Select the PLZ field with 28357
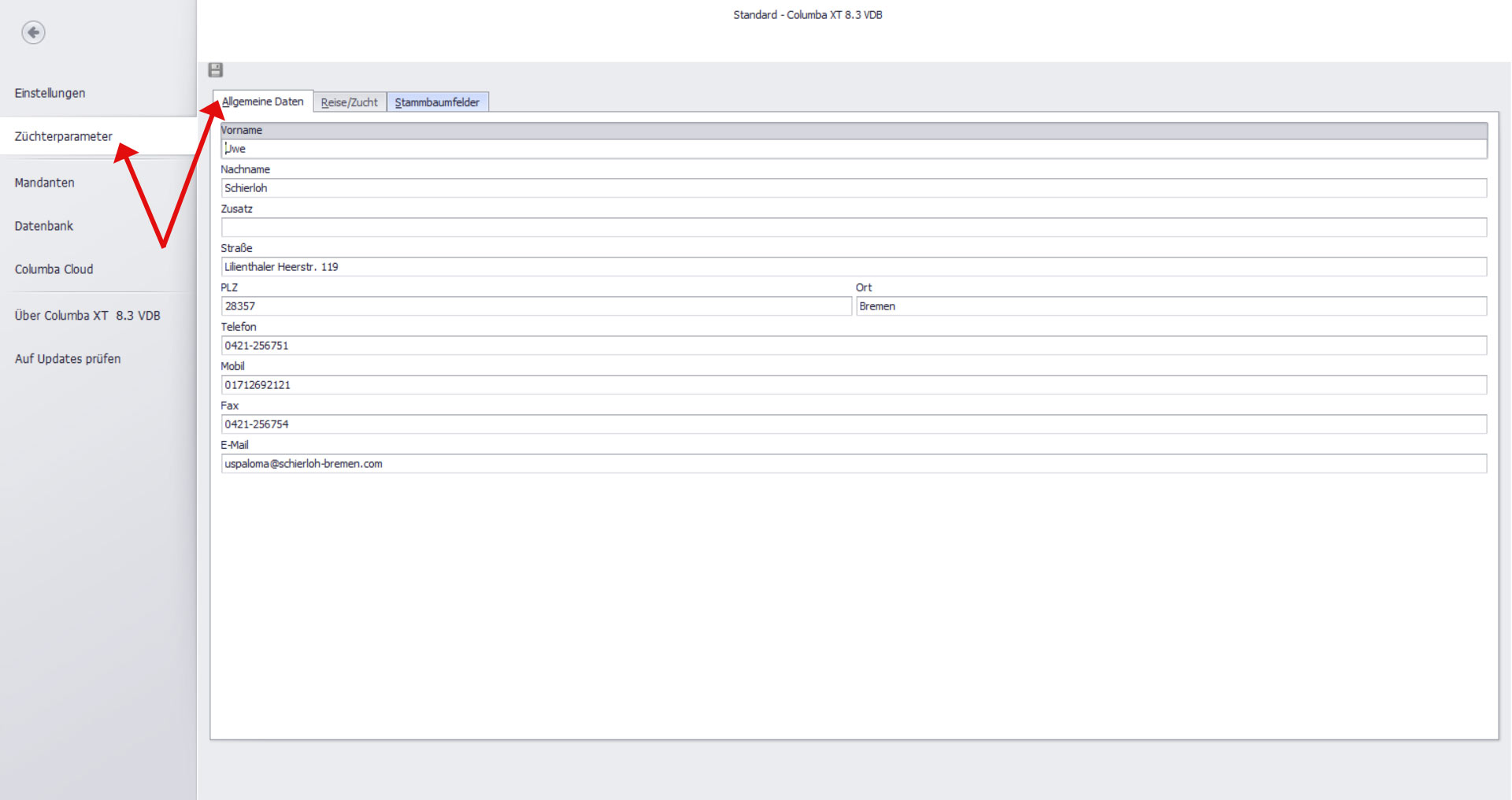 pyautogui.click(x=535, y=306)
